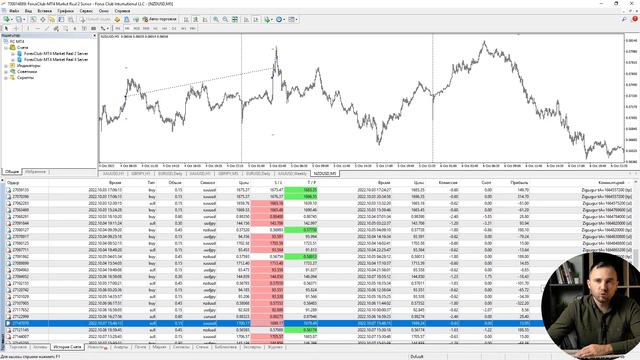Viewport: 640px width, 360px height.
Task: Expand the Советники tree node
Action: [x=6, y=71]
